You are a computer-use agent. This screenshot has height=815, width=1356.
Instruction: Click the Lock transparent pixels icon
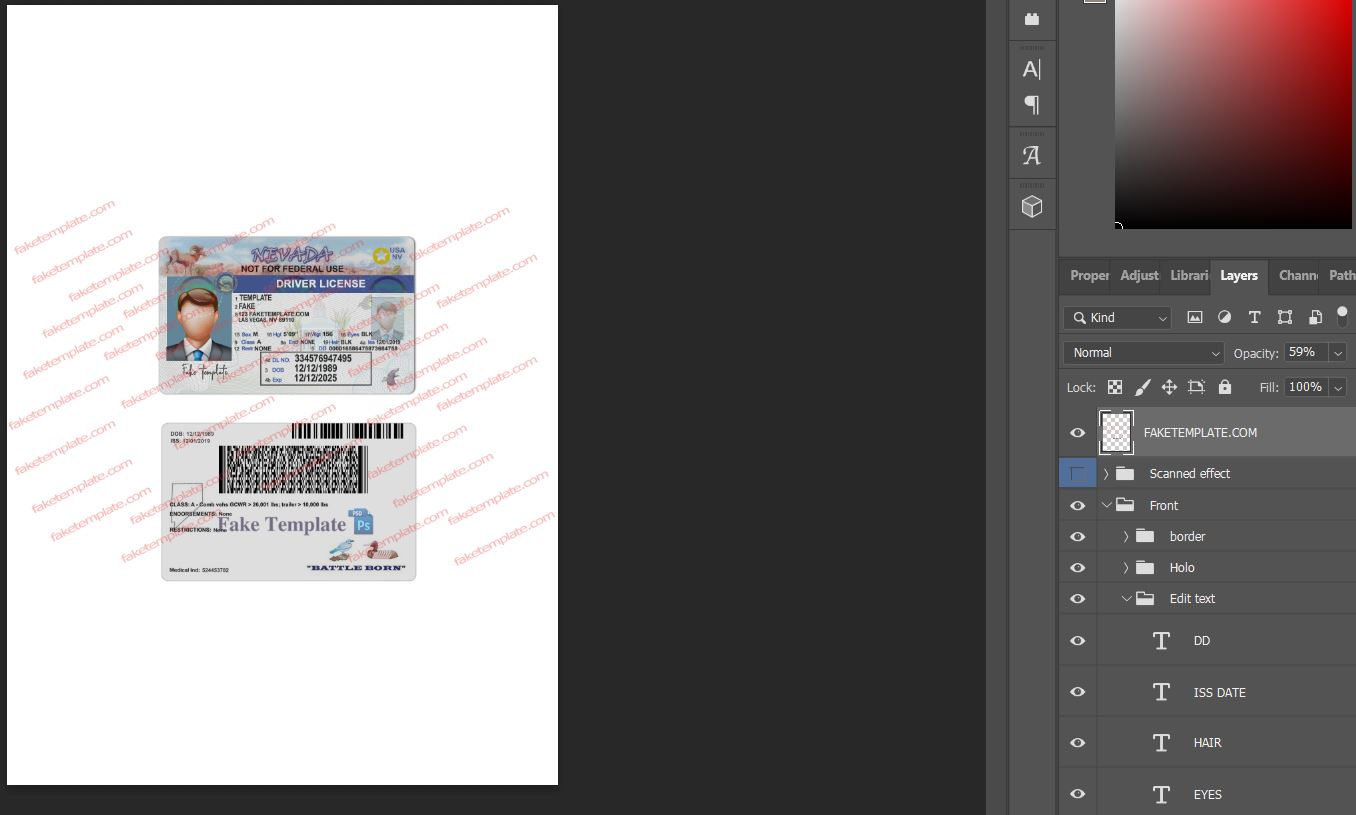click(1114, 387)
